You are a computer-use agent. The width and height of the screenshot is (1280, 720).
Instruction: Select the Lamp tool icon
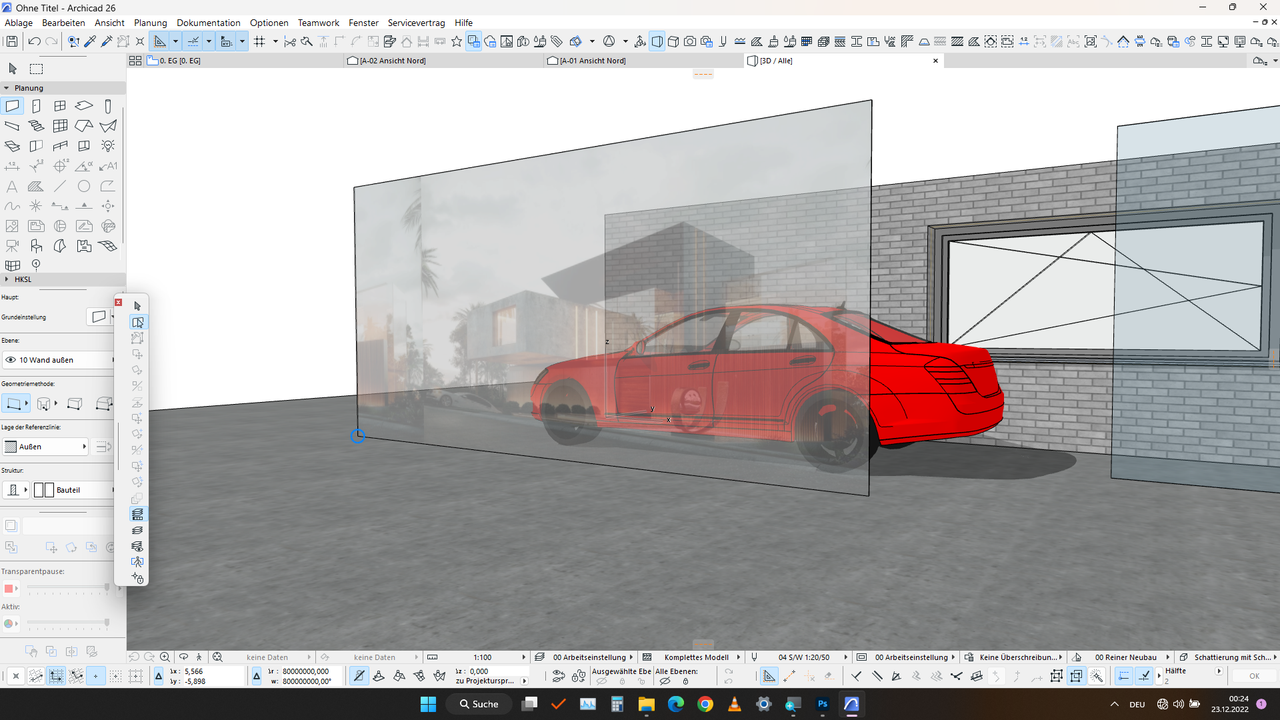point(108,146)
